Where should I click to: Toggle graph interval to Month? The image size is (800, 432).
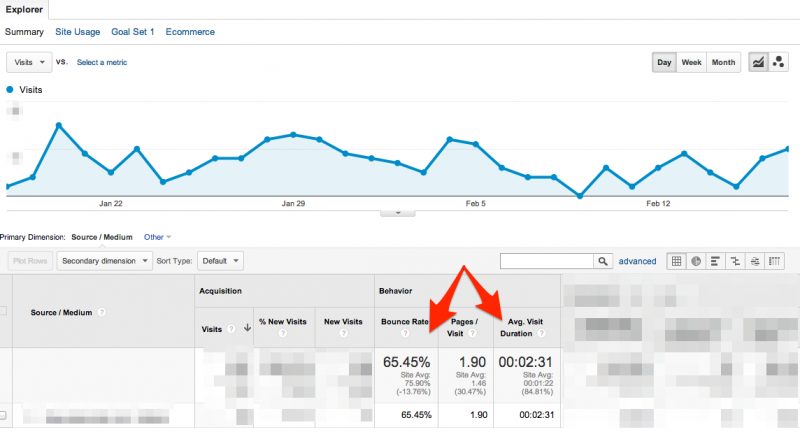click(x=723, y=62)
